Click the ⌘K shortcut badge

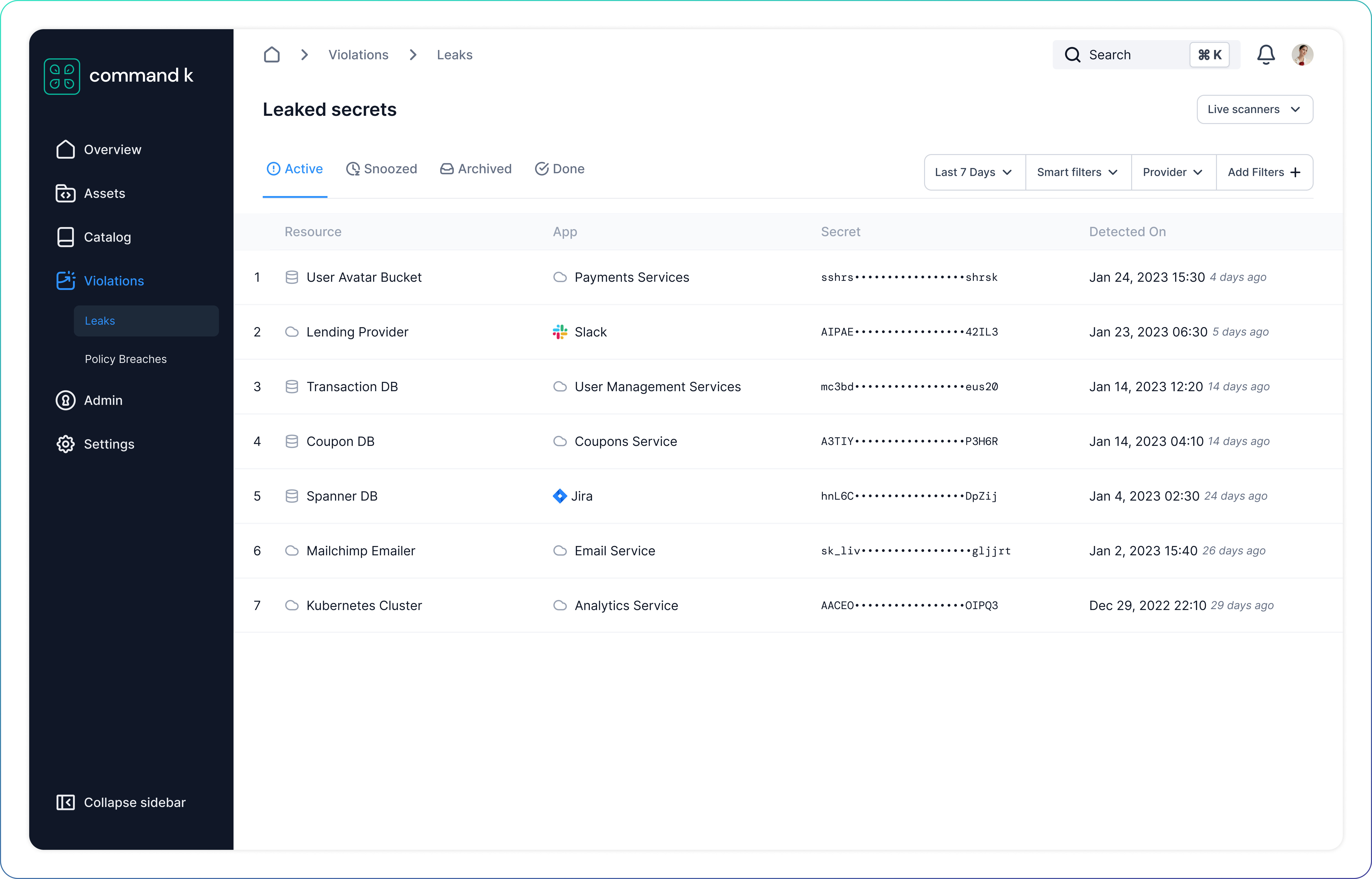(x=1209, y=55)
